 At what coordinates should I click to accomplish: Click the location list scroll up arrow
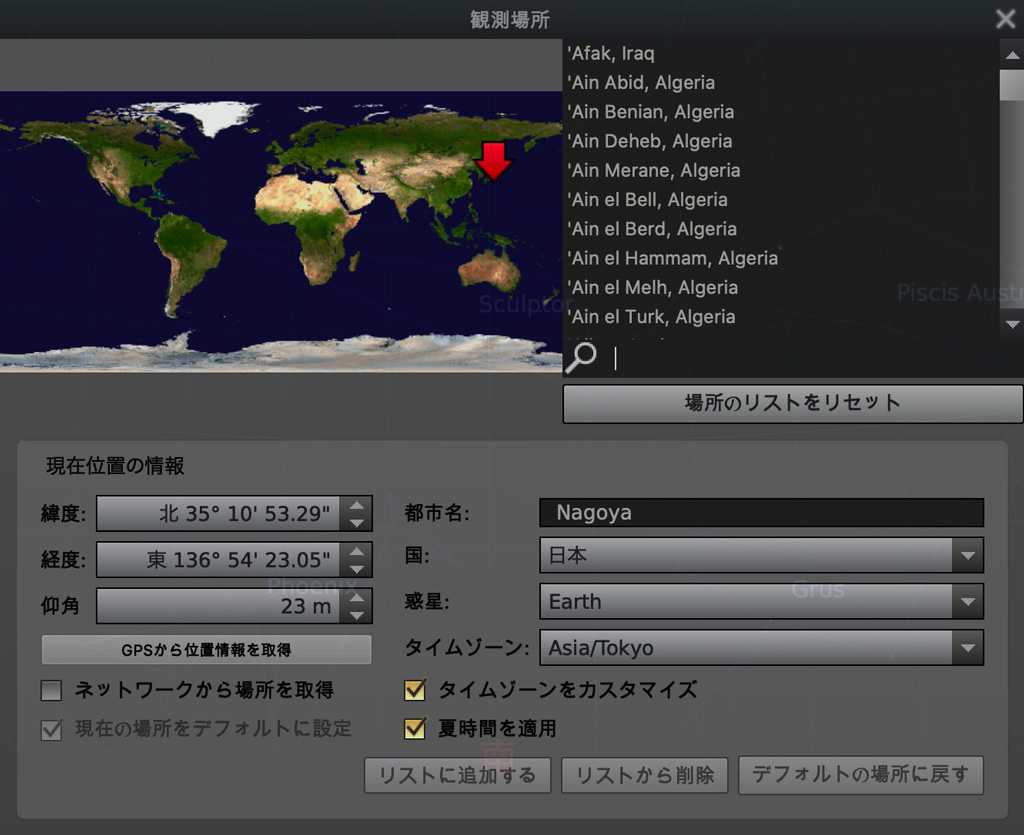(1012, 55)
